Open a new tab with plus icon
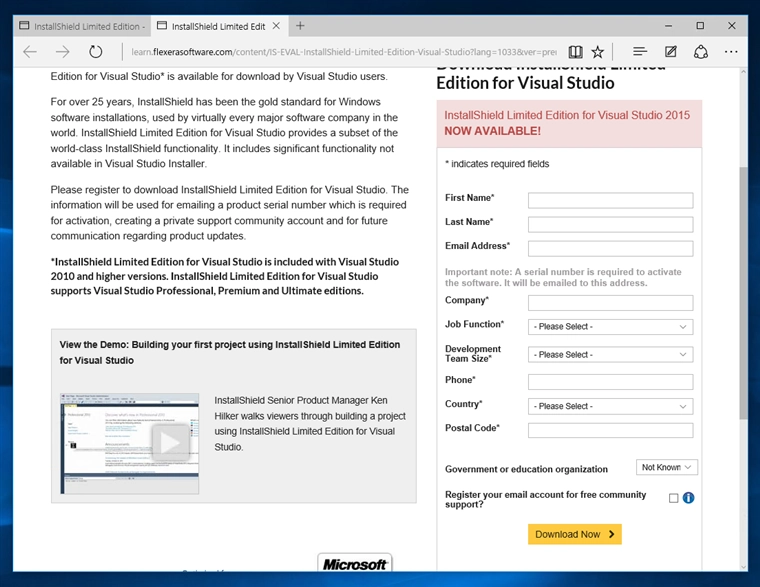The height and width of the screenshot is (587, 760). (300, 26)
